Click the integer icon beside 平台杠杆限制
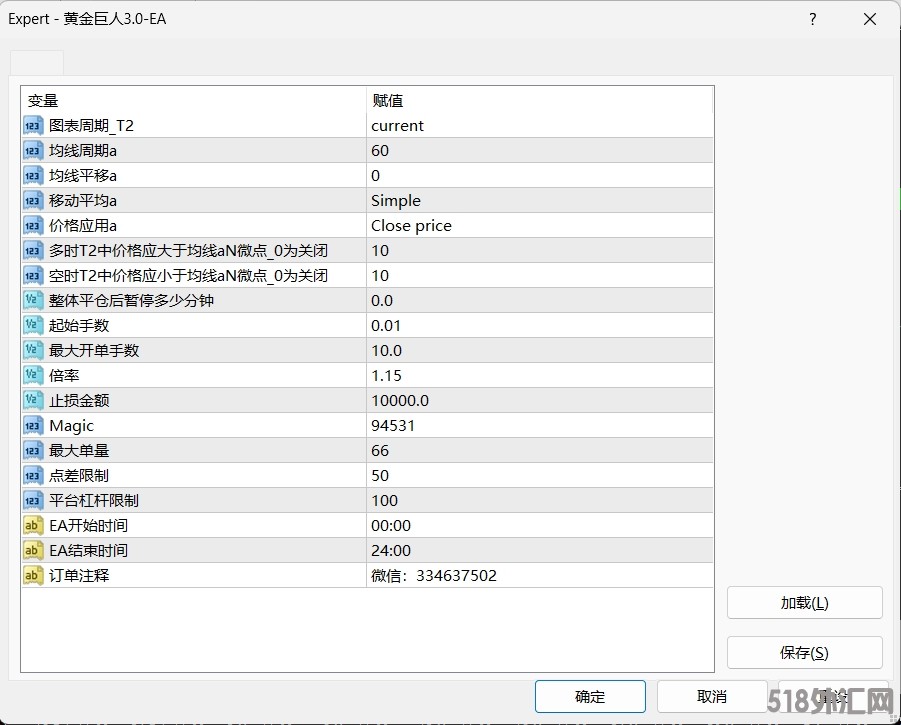Screen dimensions: 901x725 33,500
